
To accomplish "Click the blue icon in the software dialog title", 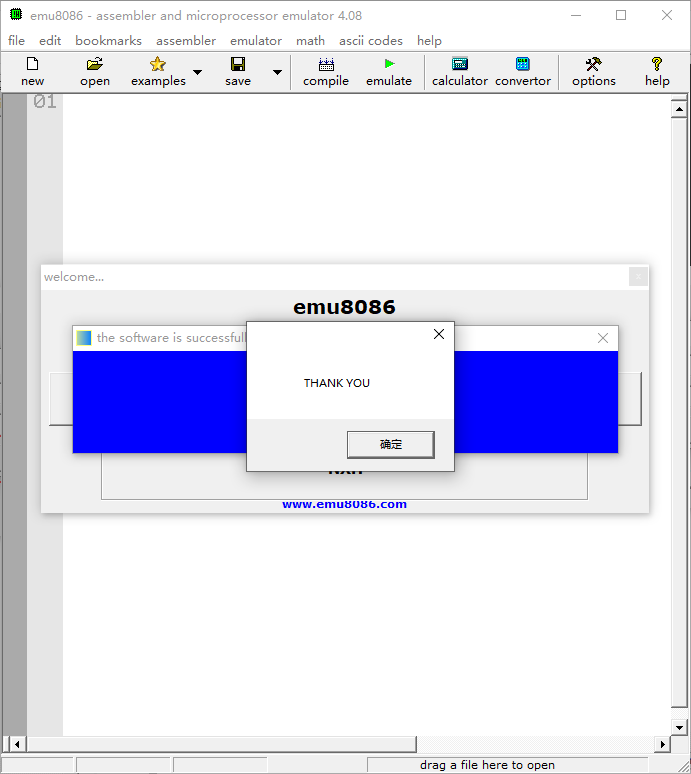I will [x=84, y=338].
